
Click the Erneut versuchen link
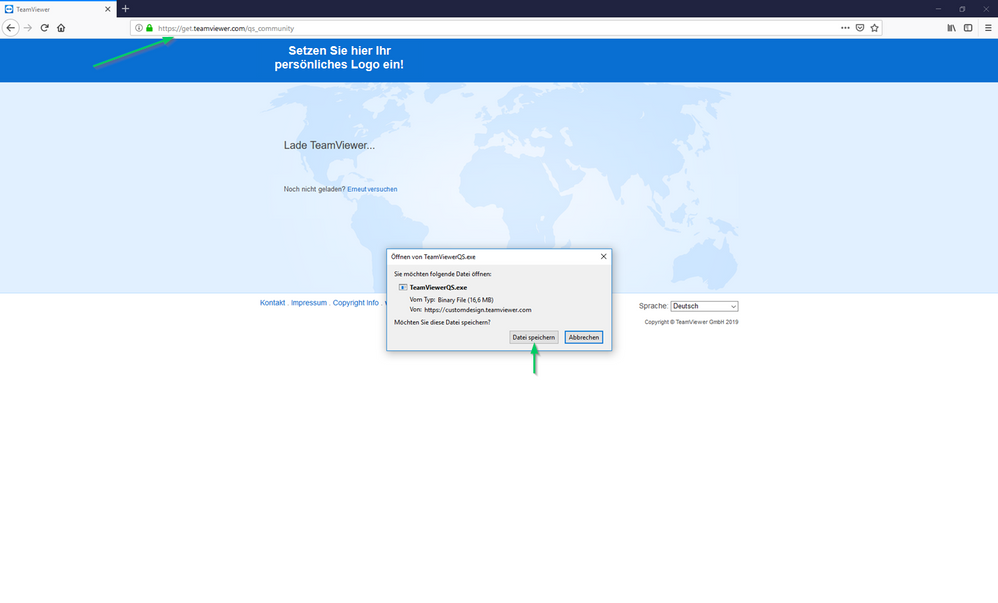coord(372,189)
